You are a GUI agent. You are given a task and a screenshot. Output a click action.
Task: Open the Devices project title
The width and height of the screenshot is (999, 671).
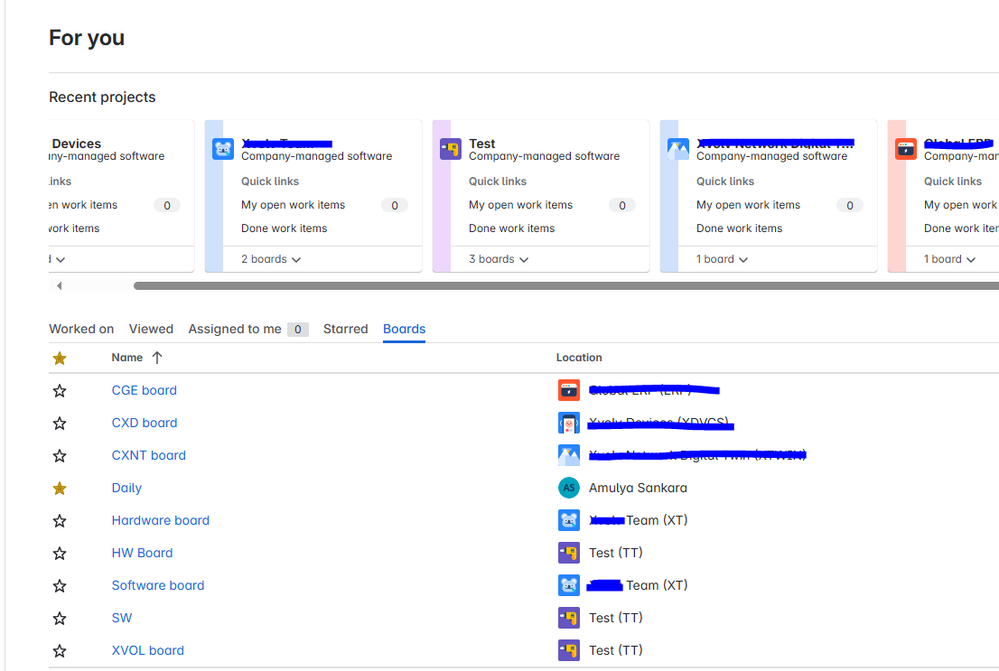[76, 143]
